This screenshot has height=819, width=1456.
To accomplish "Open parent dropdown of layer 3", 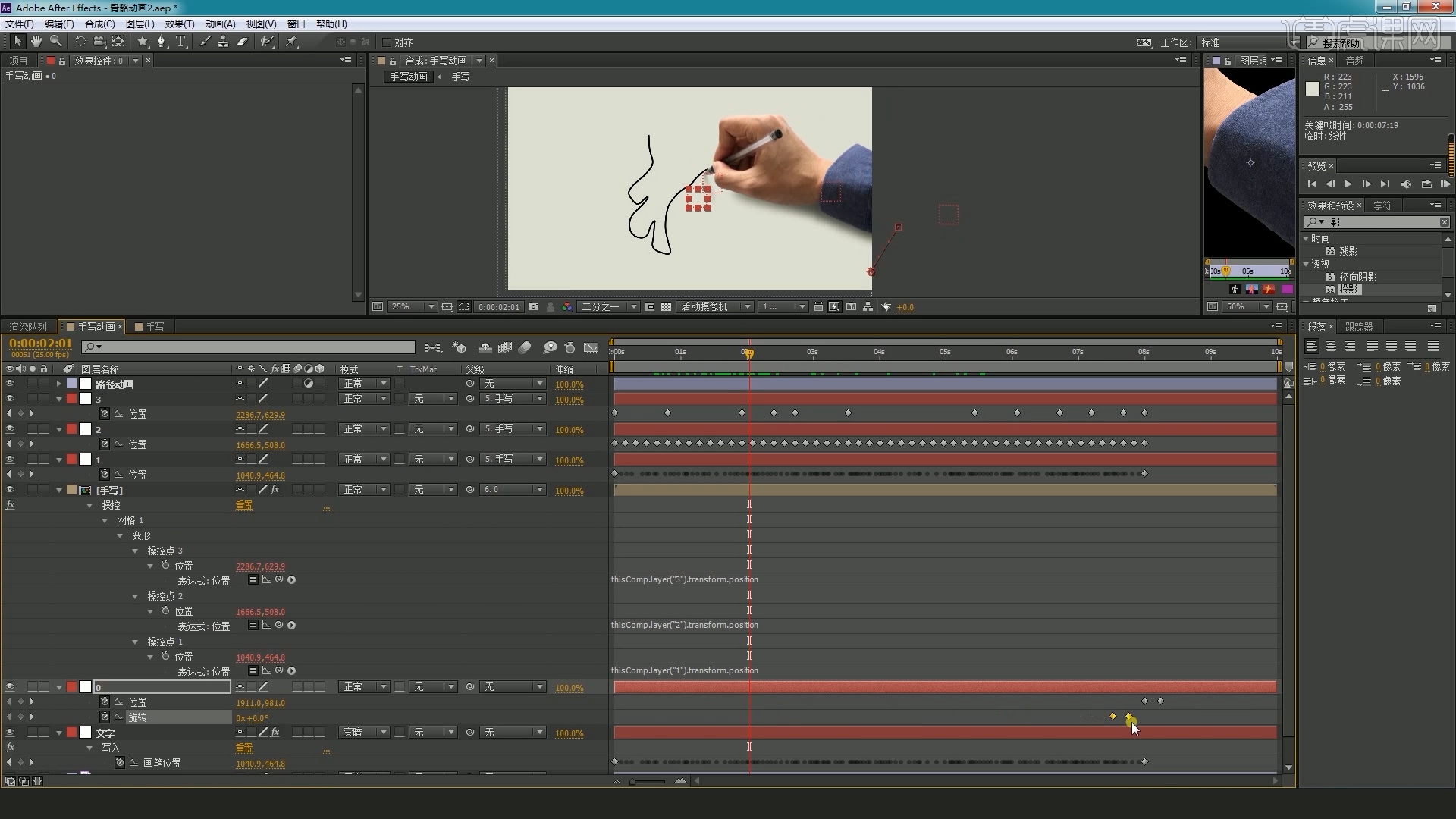I will [513, 399].
